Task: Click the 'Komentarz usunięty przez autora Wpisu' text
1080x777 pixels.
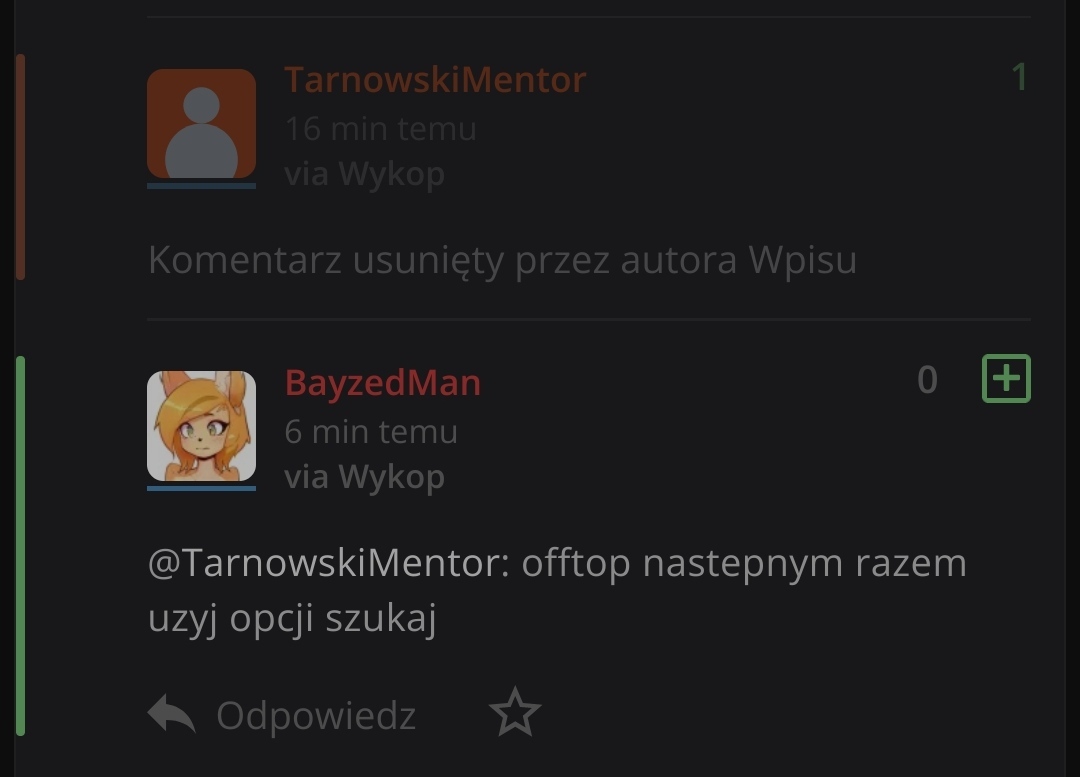Action: point(502,260)
